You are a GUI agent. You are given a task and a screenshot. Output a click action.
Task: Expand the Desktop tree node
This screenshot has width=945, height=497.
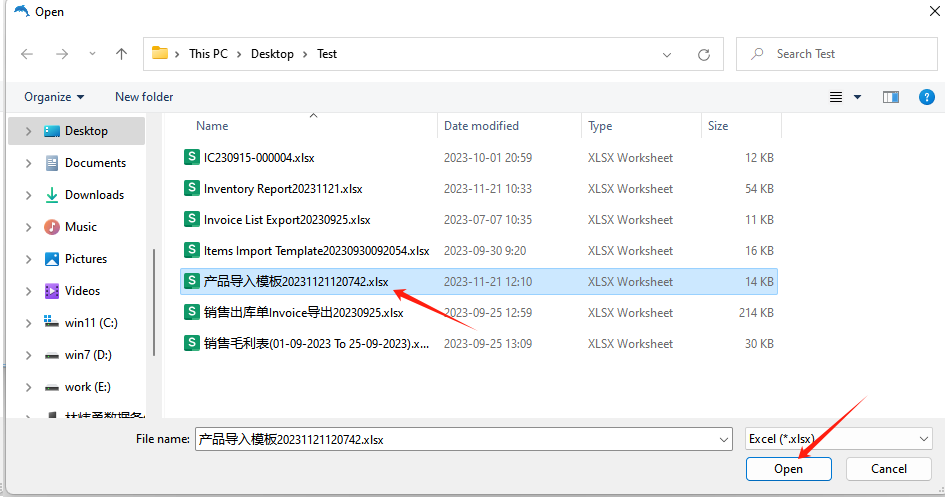tap(28, 131)
